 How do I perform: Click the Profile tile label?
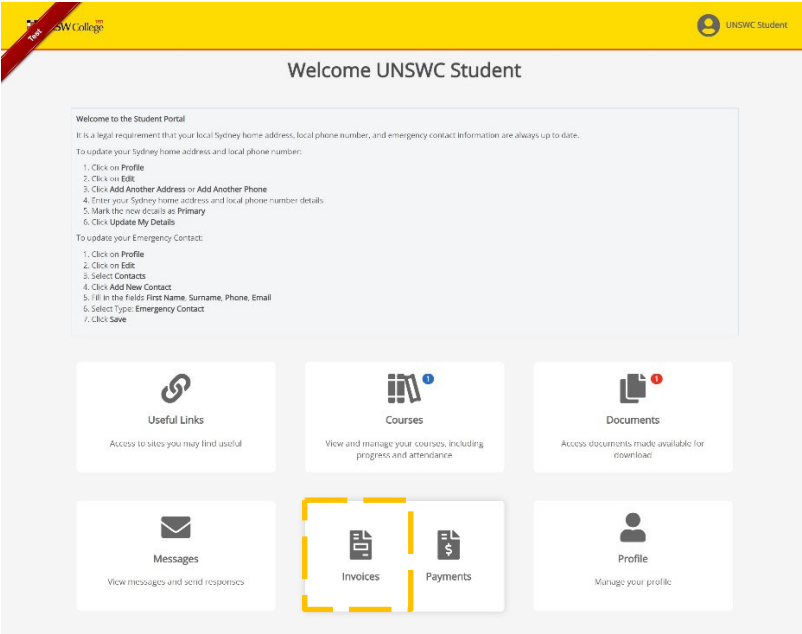[632, 559]
